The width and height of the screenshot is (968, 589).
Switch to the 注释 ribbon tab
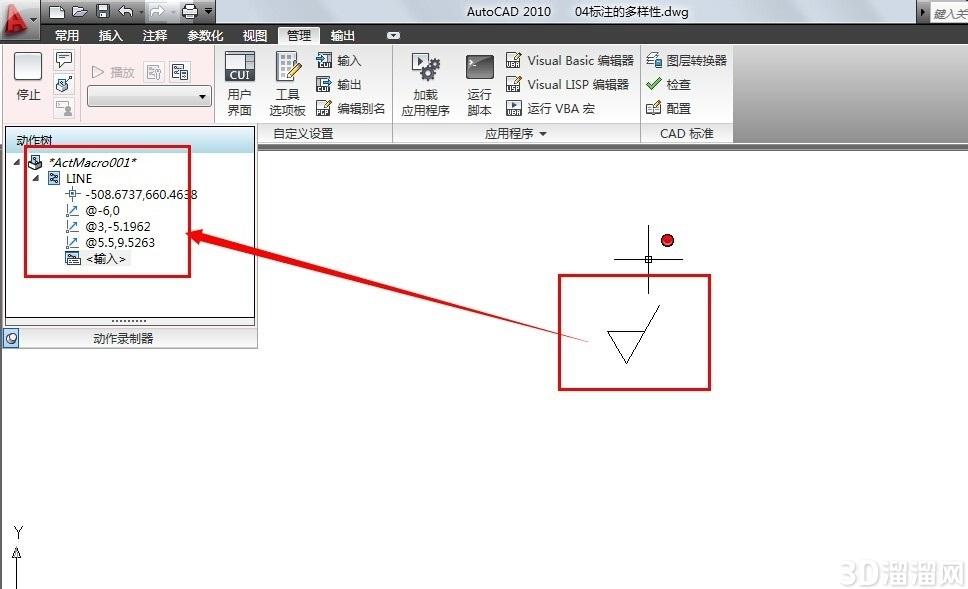tap(155, 36)
